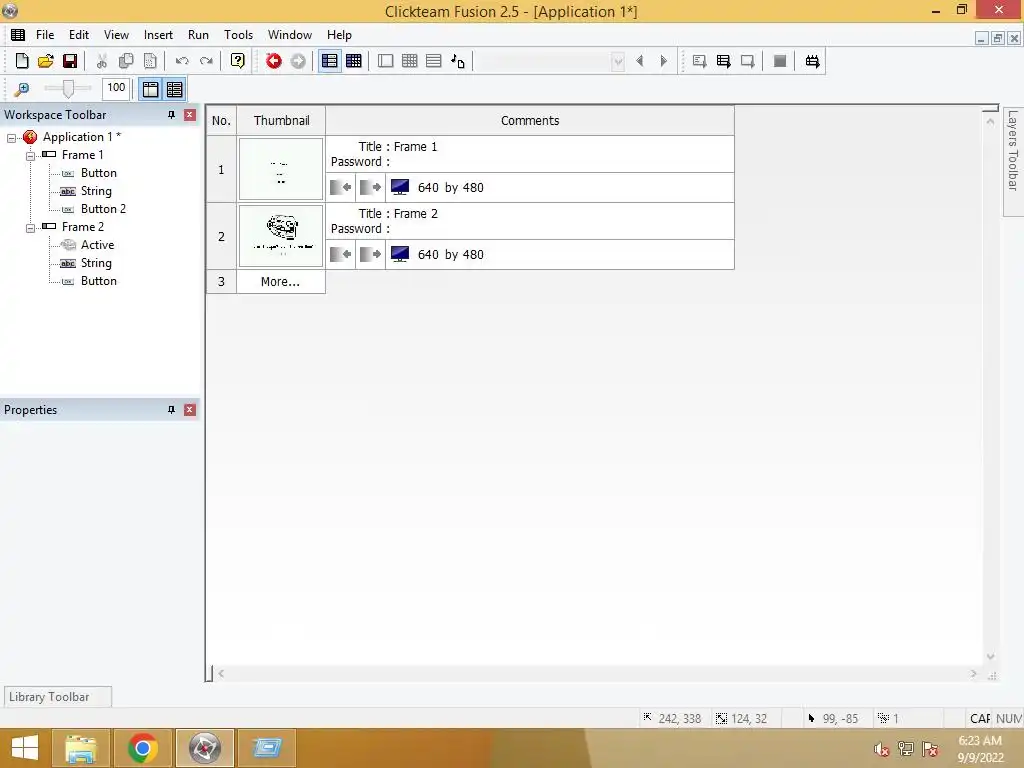Open the Storyboard Editor icon
The height and width of the screenshot is (768, 1024).
[x=330, y=61]
